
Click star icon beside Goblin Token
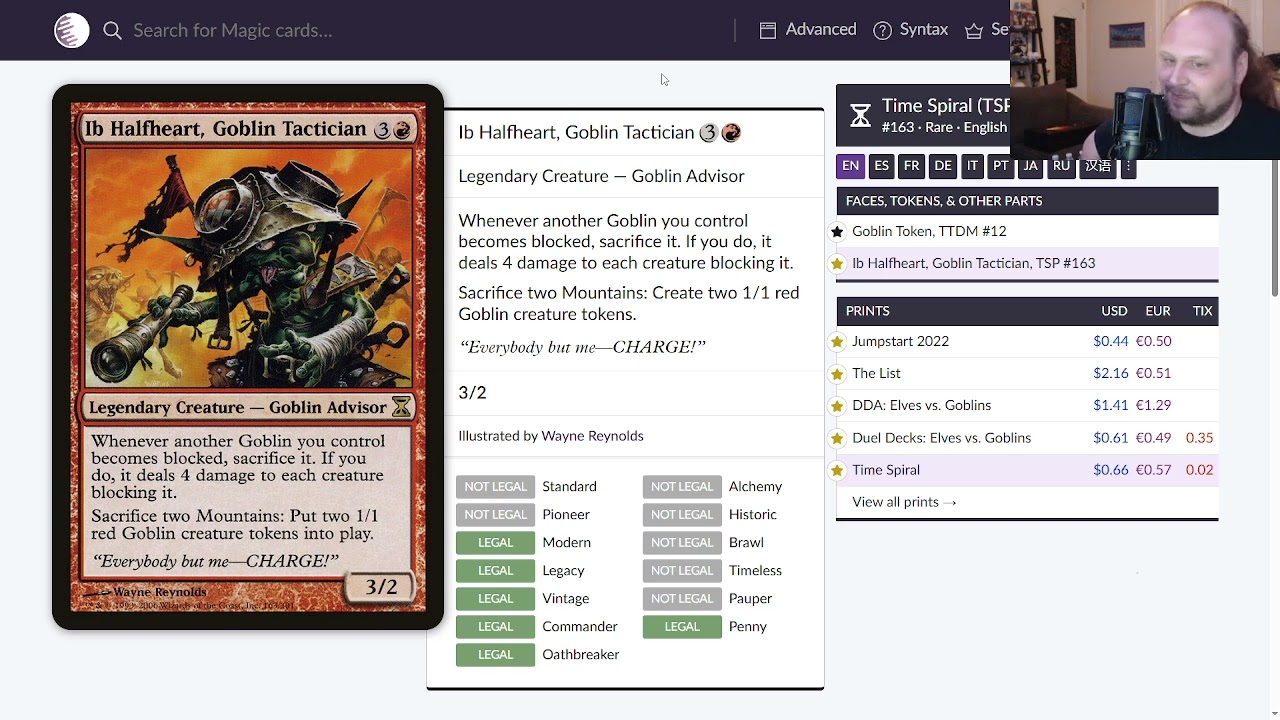tap(838, 232)
